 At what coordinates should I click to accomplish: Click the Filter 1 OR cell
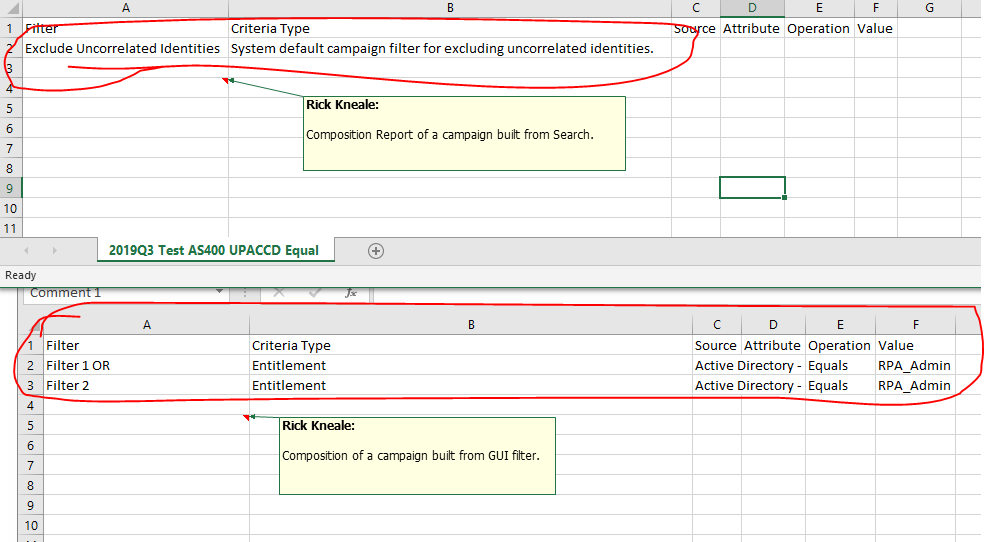(146, 366)
